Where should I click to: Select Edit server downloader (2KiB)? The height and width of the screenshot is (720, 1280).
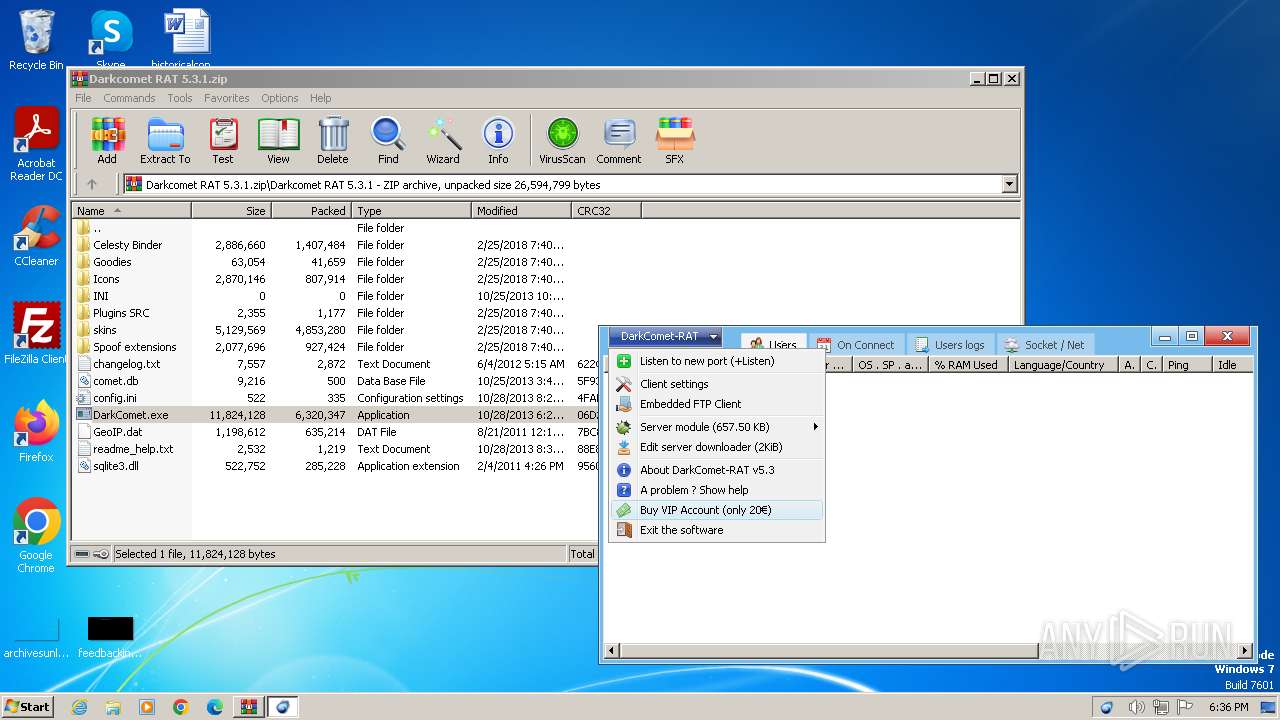717,447
